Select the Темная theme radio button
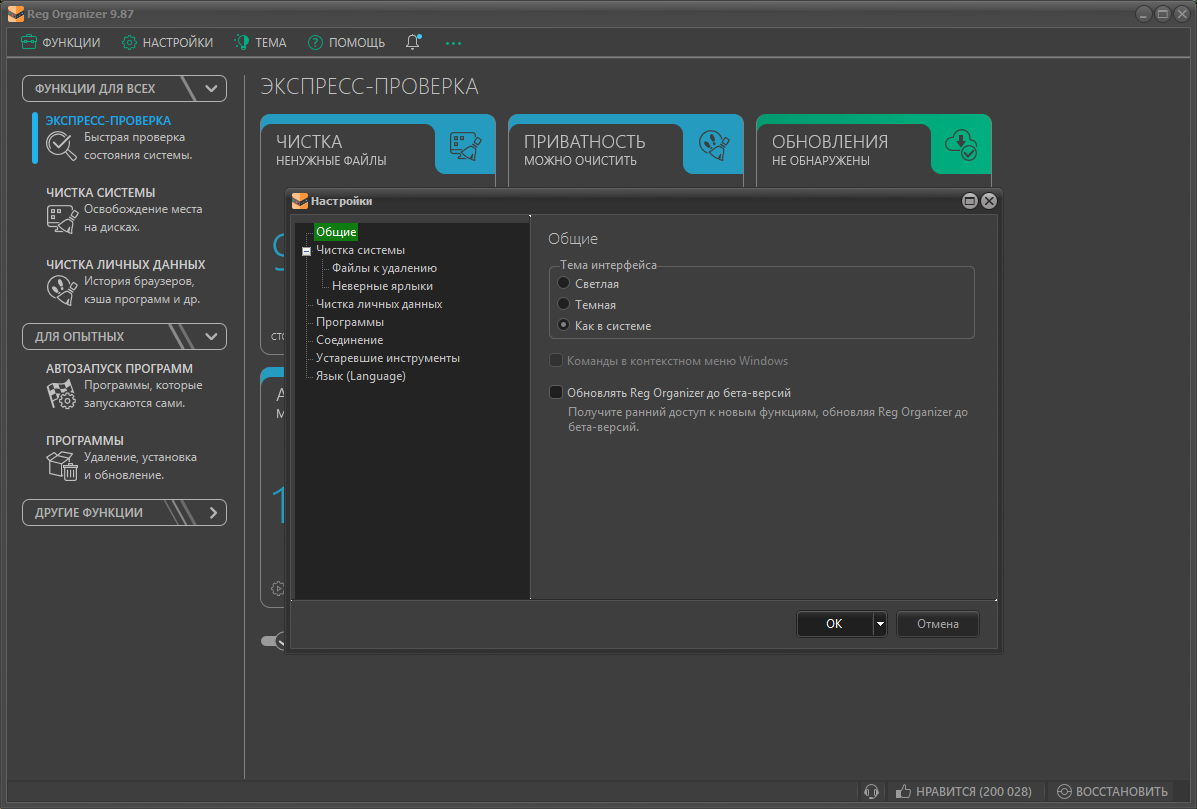The height and width of the screenshot is (809, 1197). click(x=564, y=305)
